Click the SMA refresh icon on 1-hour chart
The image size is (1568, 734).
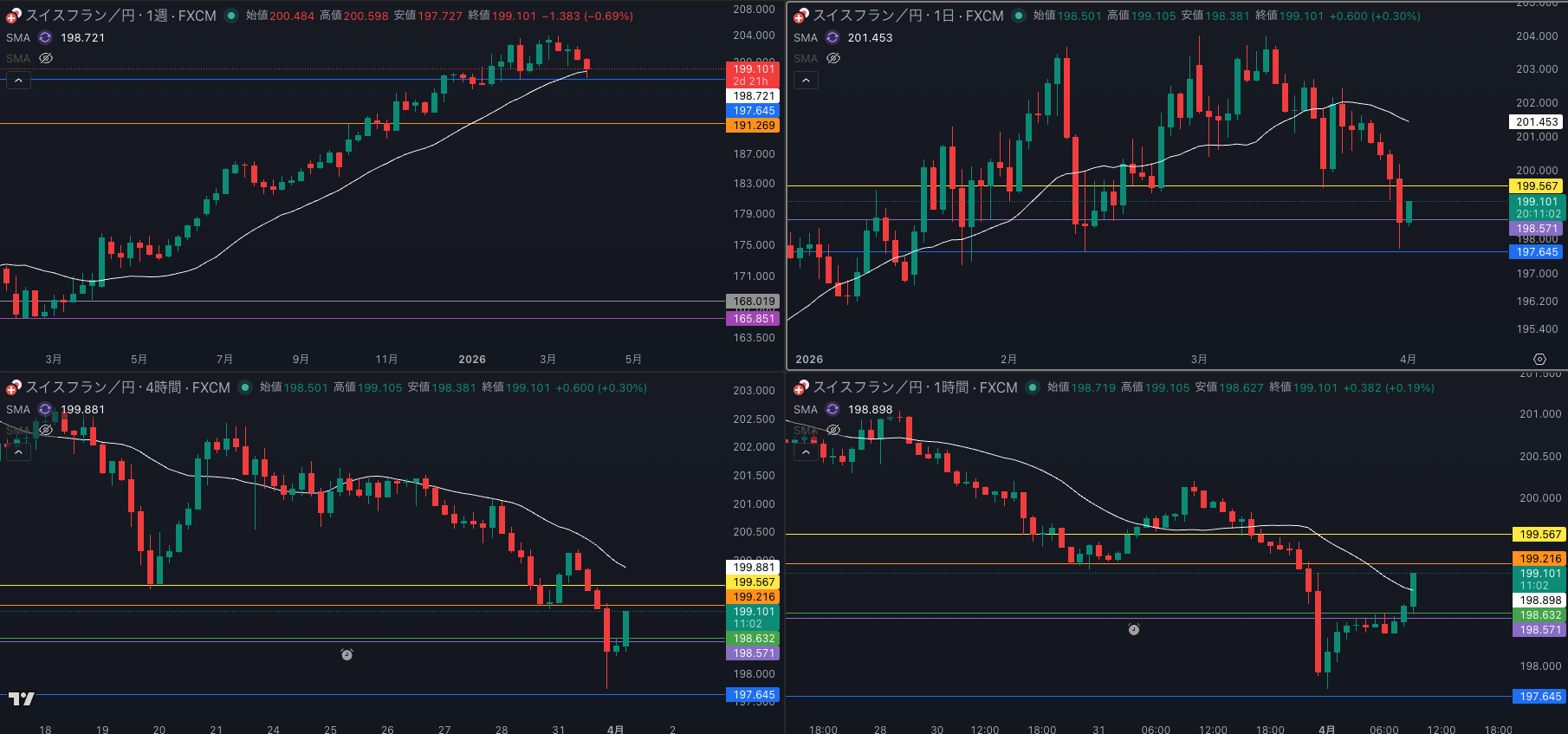pyautogui.click(x=833, y=409)
